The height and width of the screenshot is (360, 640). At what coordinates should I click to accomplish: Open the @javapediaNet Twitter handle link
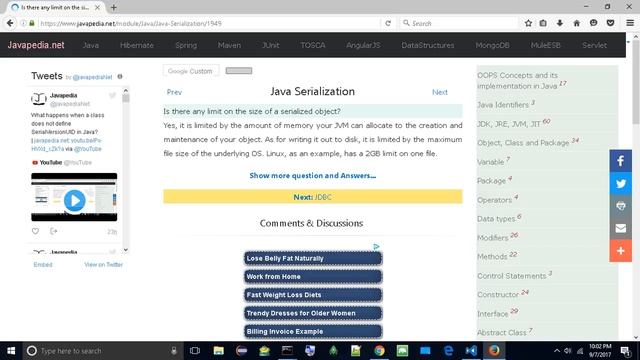pos(92,77)
